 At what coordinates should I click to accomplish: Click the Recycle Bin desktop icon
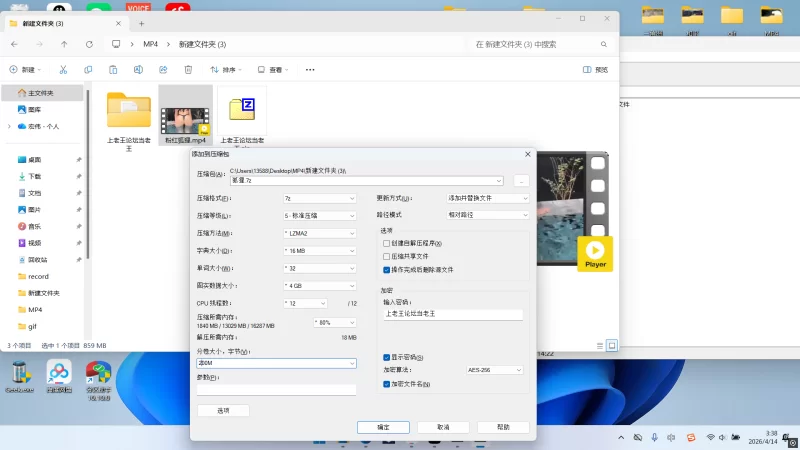[x=19, y=374]
